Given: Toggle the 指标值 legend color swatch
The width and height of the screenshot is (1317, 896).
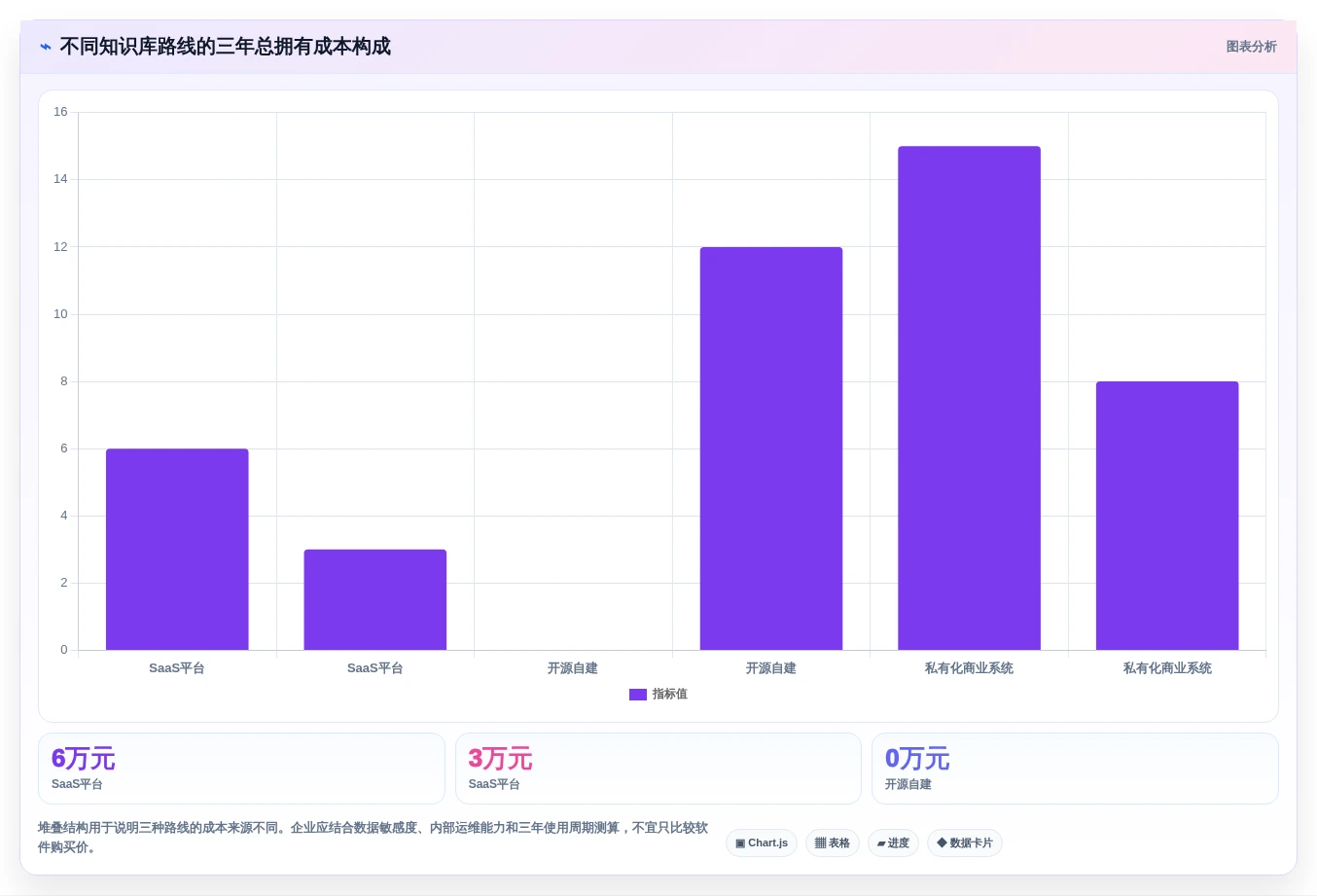Looking at the screenshot, I should pyautogui.click(x=638, y=695).
